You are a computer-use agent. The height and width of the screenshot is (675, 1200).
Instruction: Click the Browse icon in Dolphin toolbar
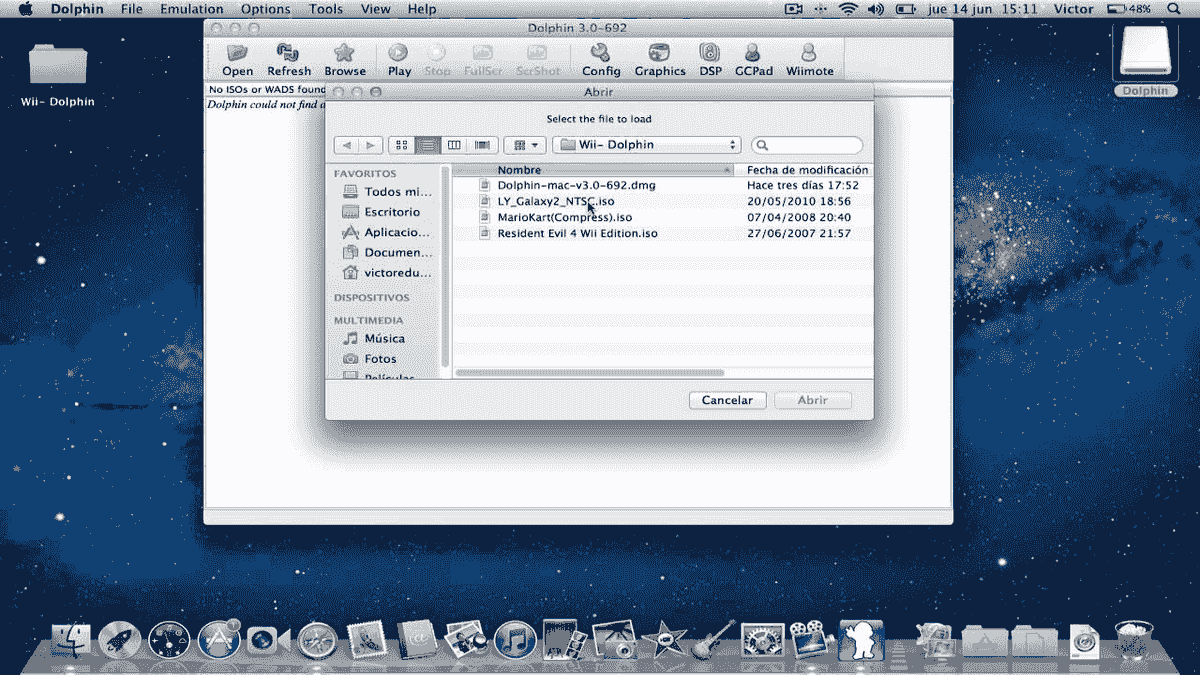coord(345,58)
